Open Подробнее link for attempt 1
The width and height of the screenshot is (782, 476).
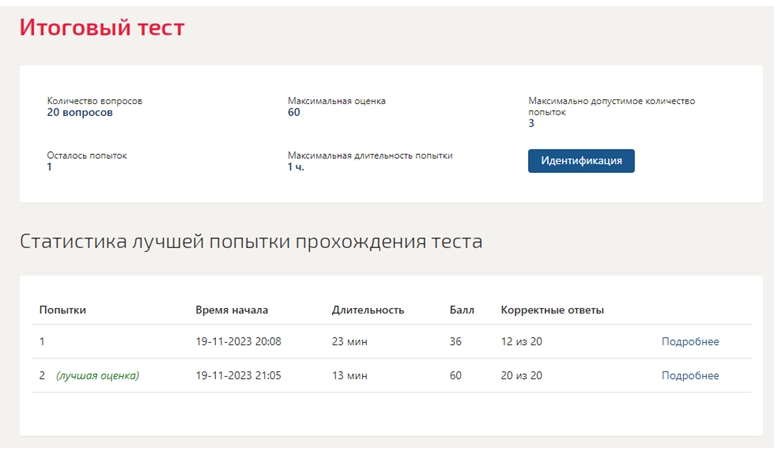click(x=690, y=341)
